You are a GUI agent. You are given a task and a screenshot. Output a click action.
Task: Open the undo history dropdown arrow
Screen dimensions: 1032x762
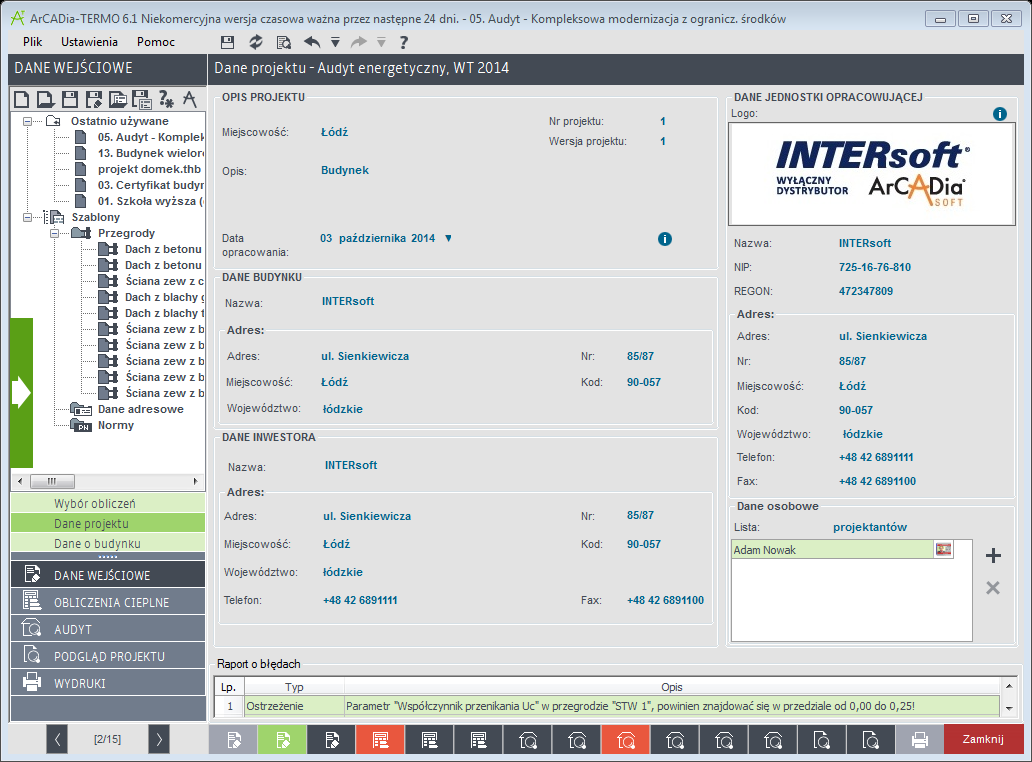pyautogui.click(x=335, y=43)
